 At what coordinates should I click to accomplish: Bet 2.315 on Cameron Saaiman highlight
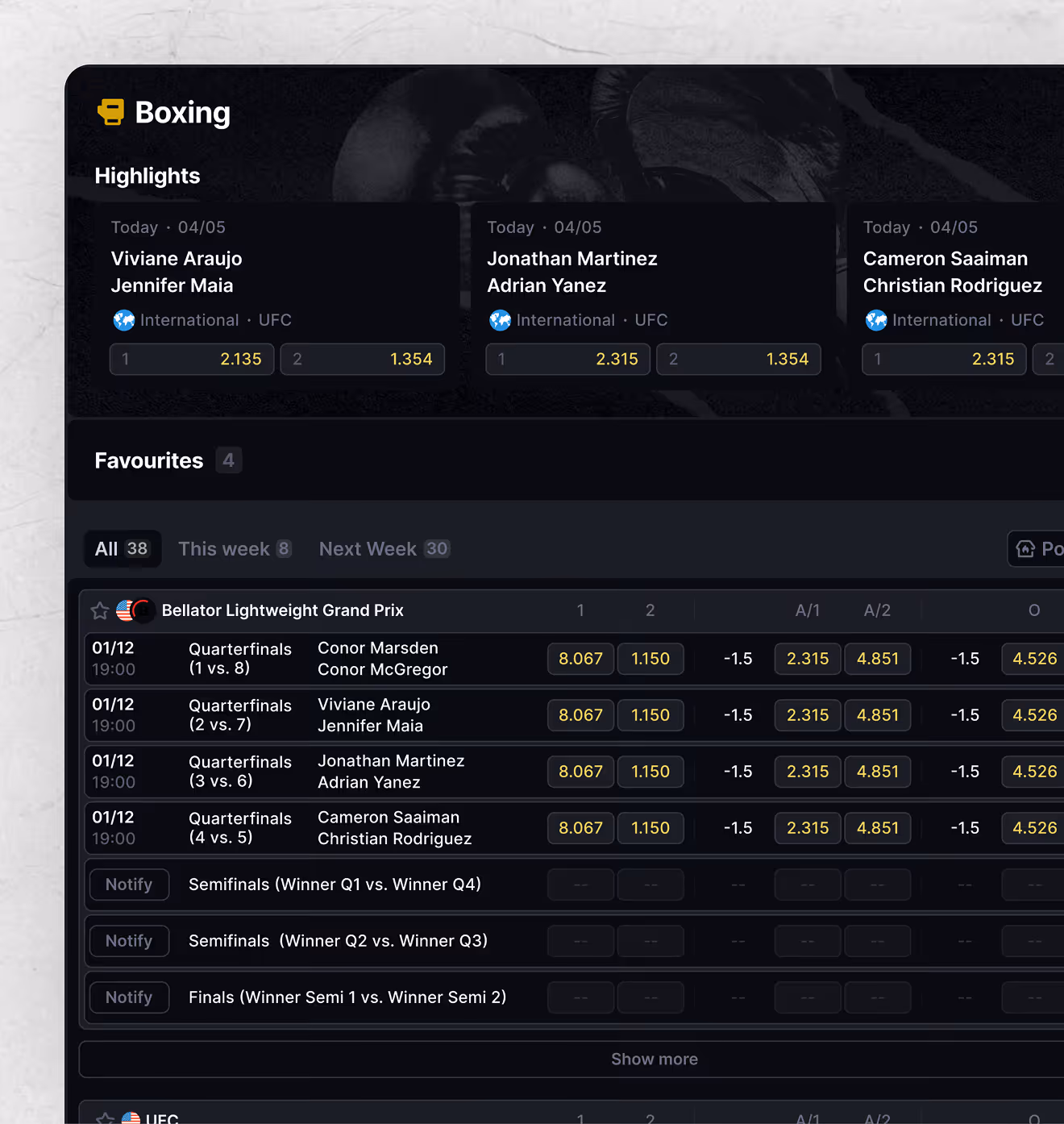tap(945, 359)
